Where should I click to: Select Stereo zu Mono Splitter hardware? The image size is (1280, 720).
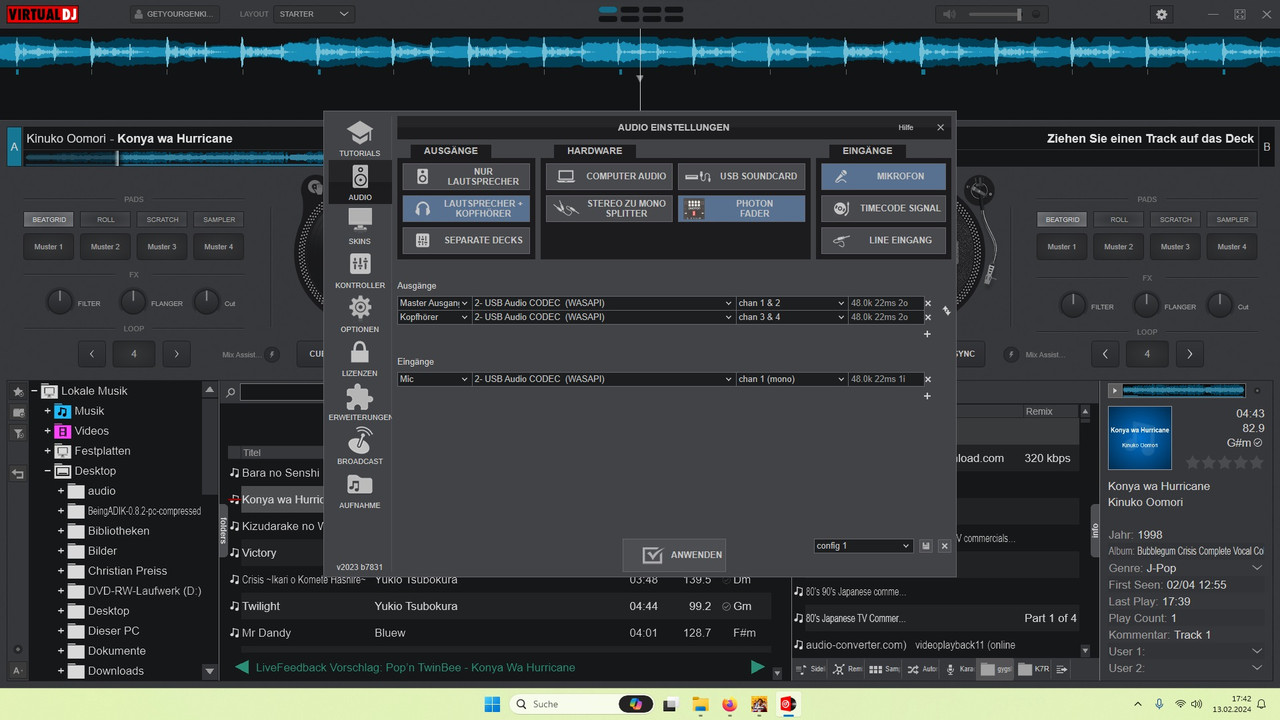[x=609, y=209]
